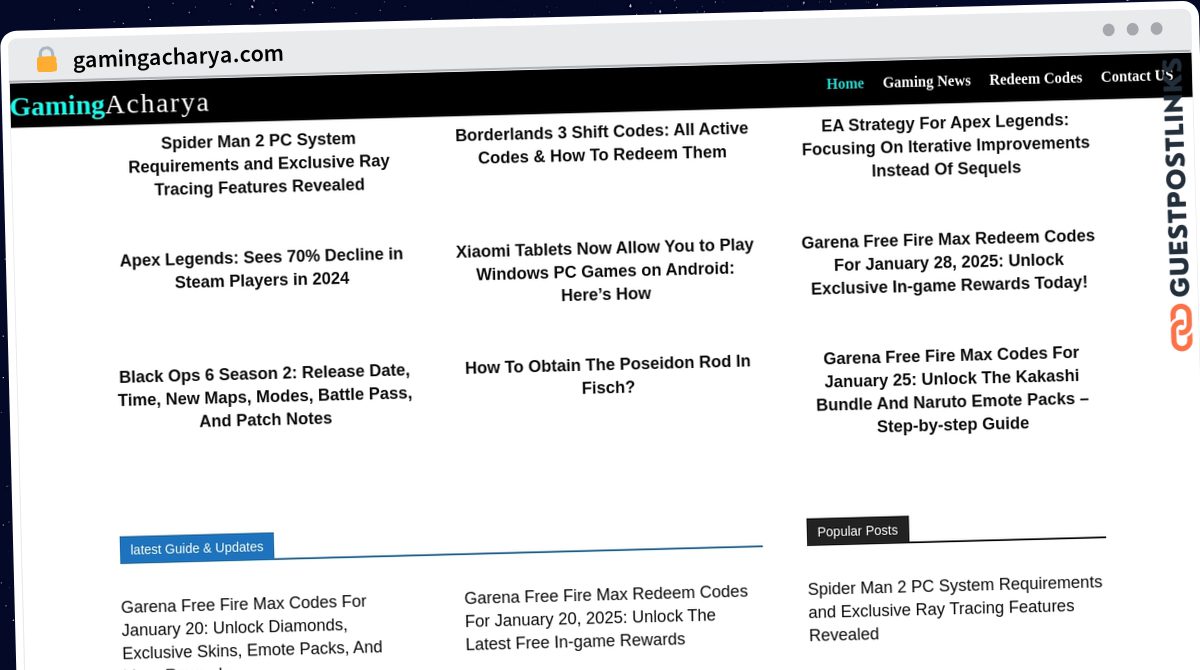Viewport: 1200px width, 670px height.
Task: Open Apex Legends 70% Decline article
Action: [x=261, y=268]
